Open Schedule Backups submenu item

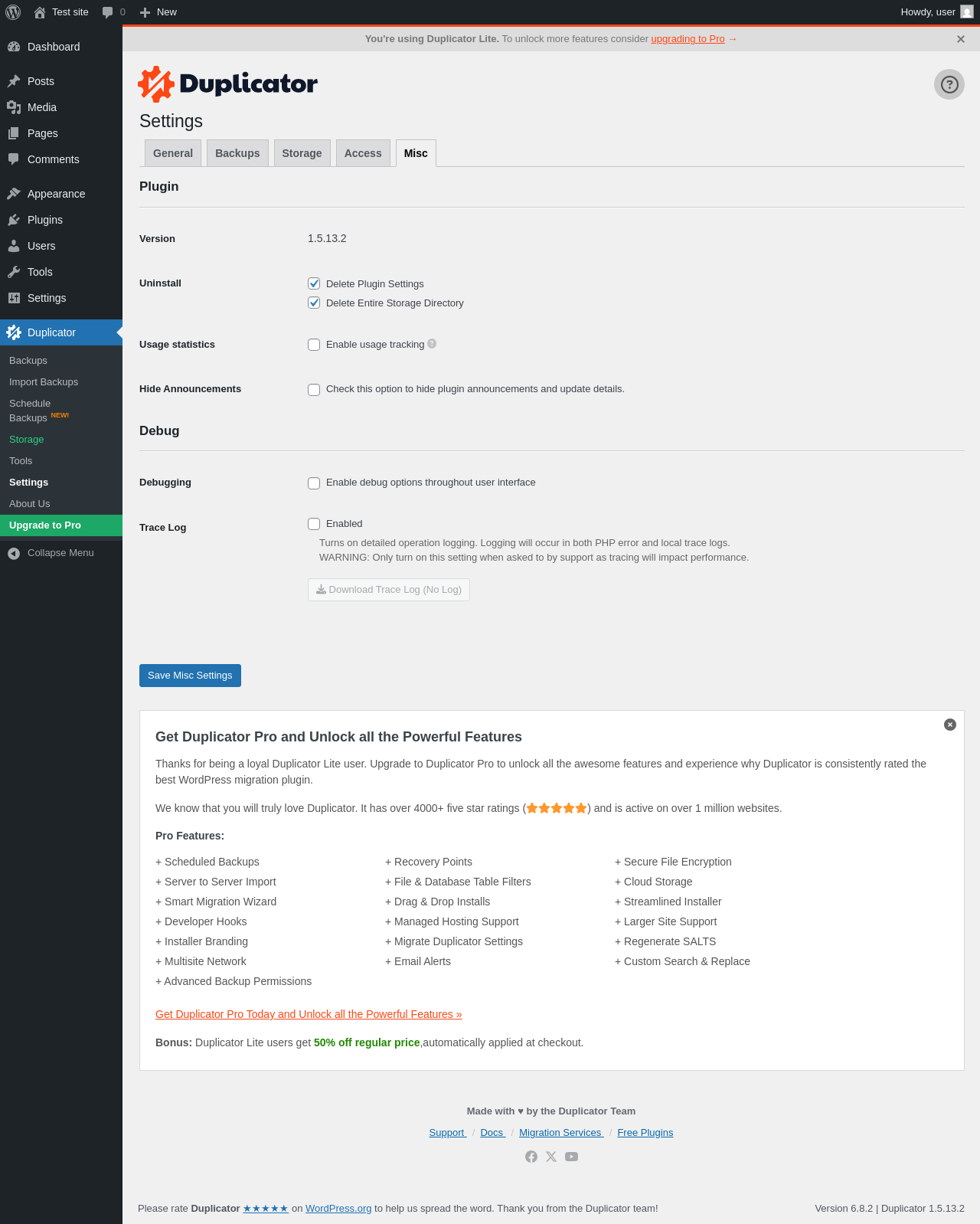61,411
